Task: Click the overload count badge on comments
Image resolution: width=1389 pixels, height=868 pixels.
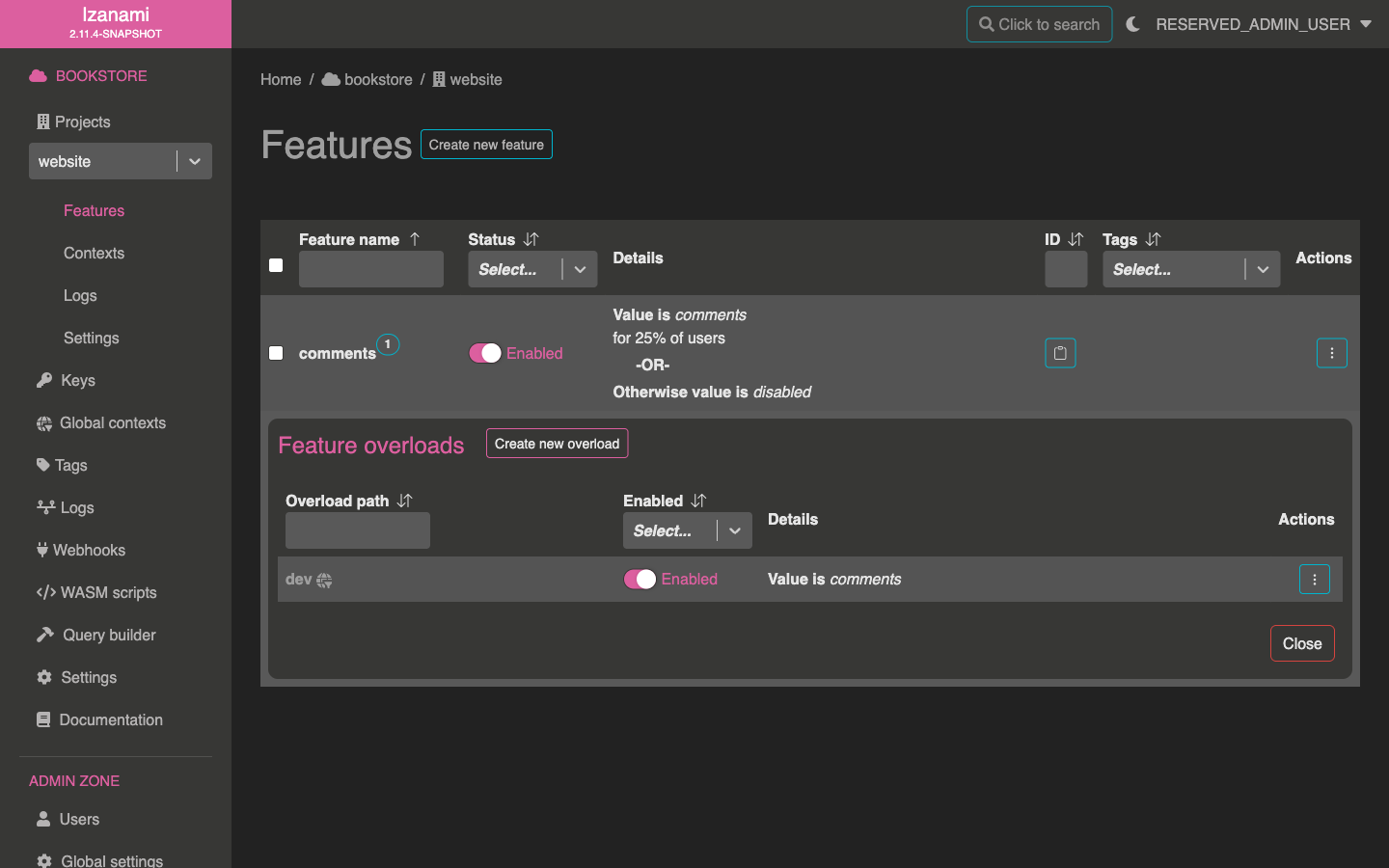Action: (388, 344)
